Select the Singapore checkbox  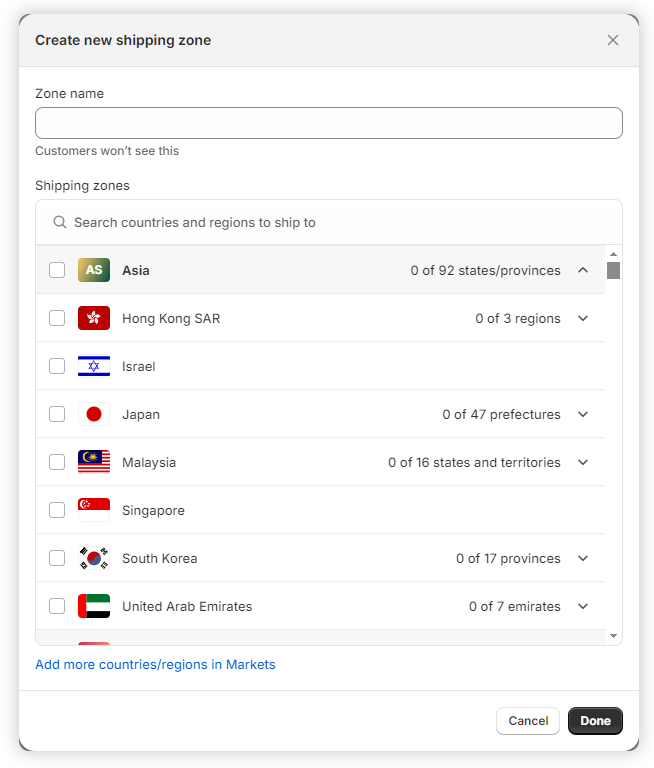(57, 510)
